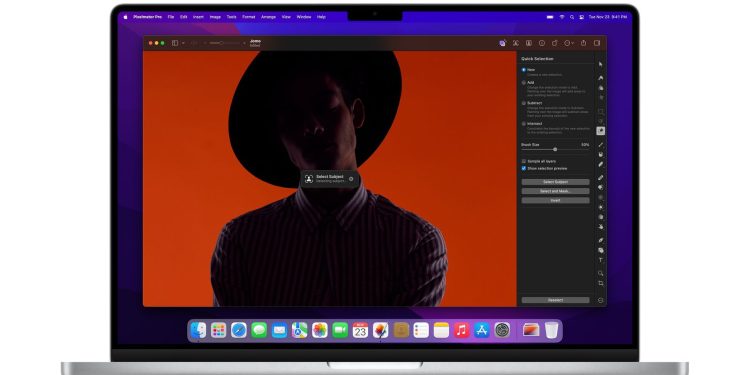Expand the dropdown arrow beside the layers sidebar icon
Screen dimensions: 750x375
(183, 43)
